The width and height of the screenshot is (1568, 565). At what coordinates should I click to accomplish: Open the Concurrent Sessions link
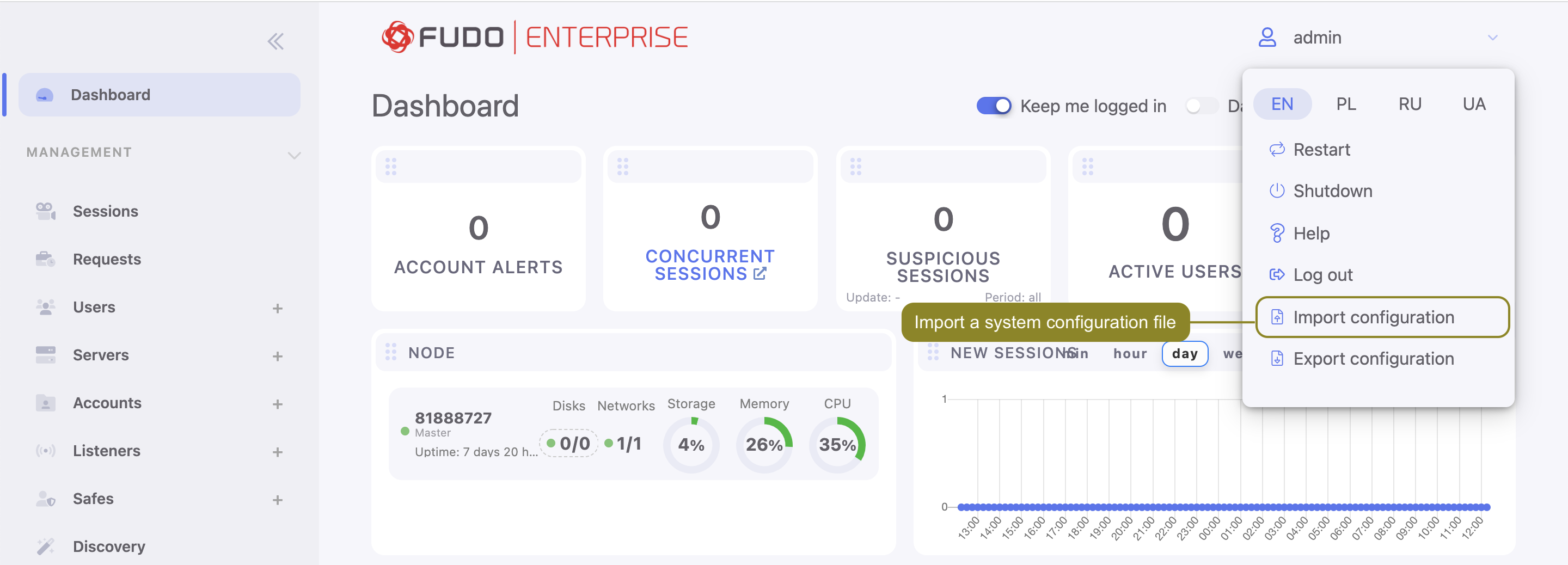coord(710,265)
